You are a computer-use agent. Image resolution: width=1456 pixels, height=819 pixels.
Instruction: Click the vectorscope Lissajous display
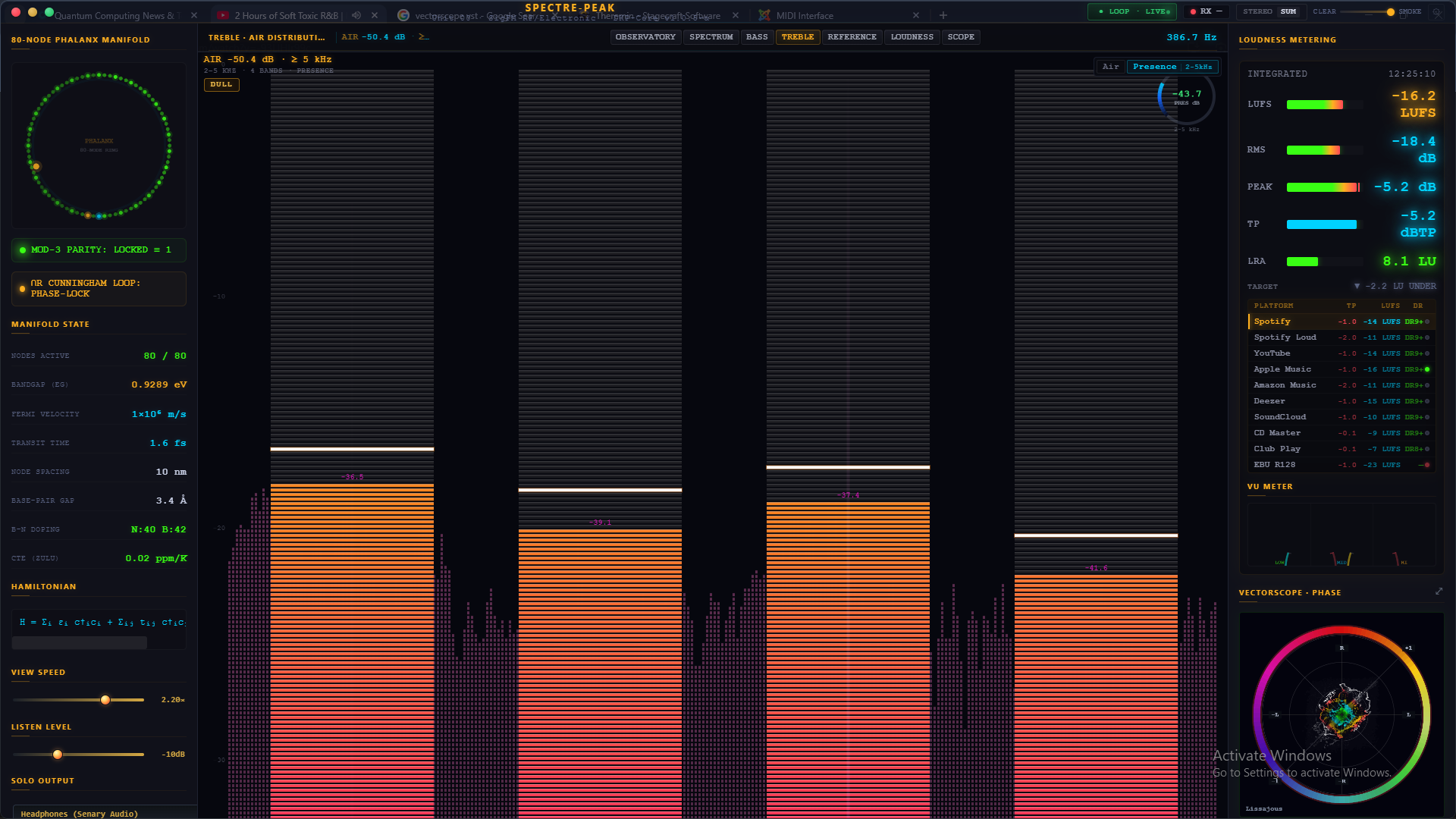tap(1341, 714)
